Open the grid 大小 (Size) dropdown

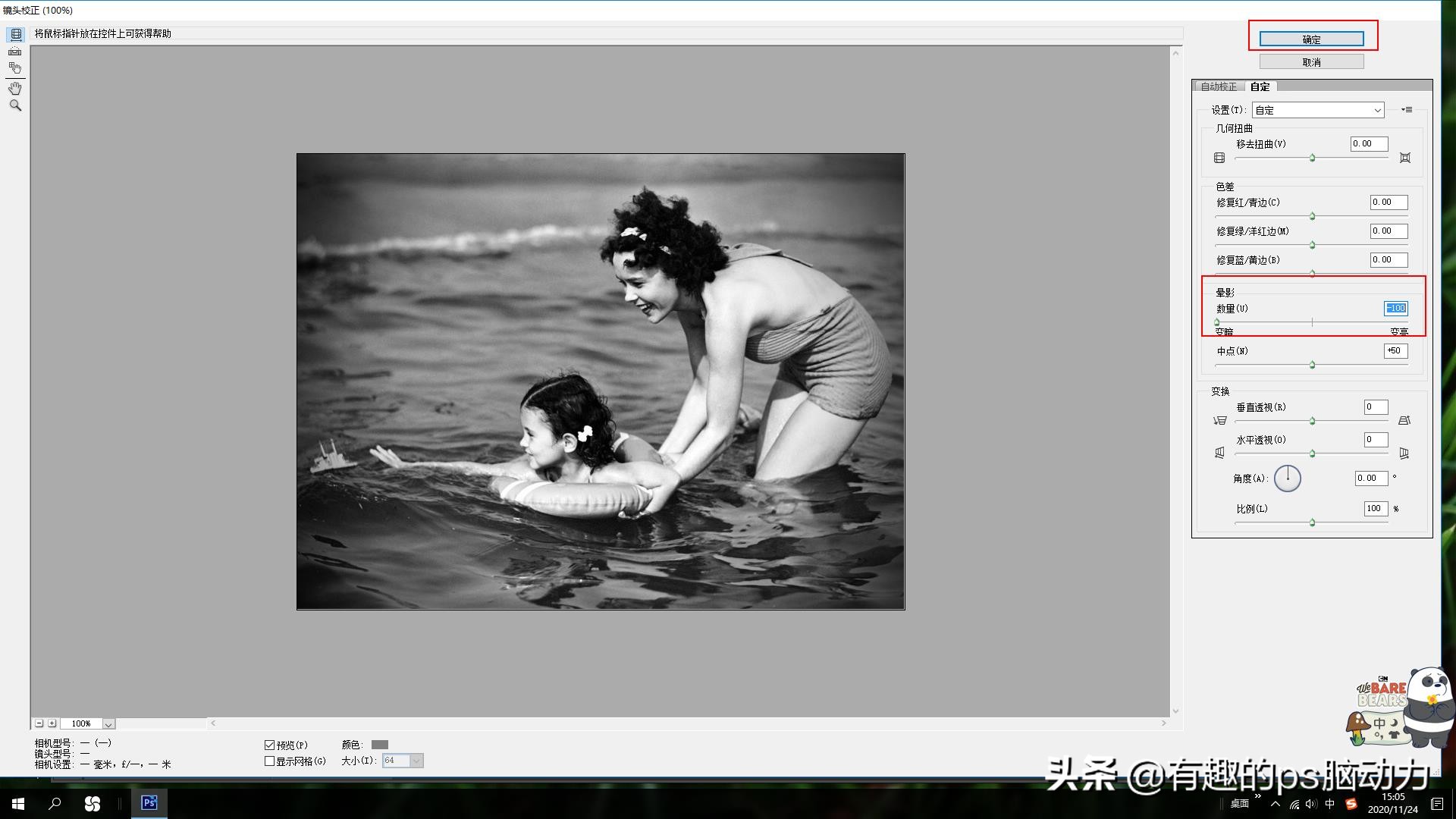[416, 761]
